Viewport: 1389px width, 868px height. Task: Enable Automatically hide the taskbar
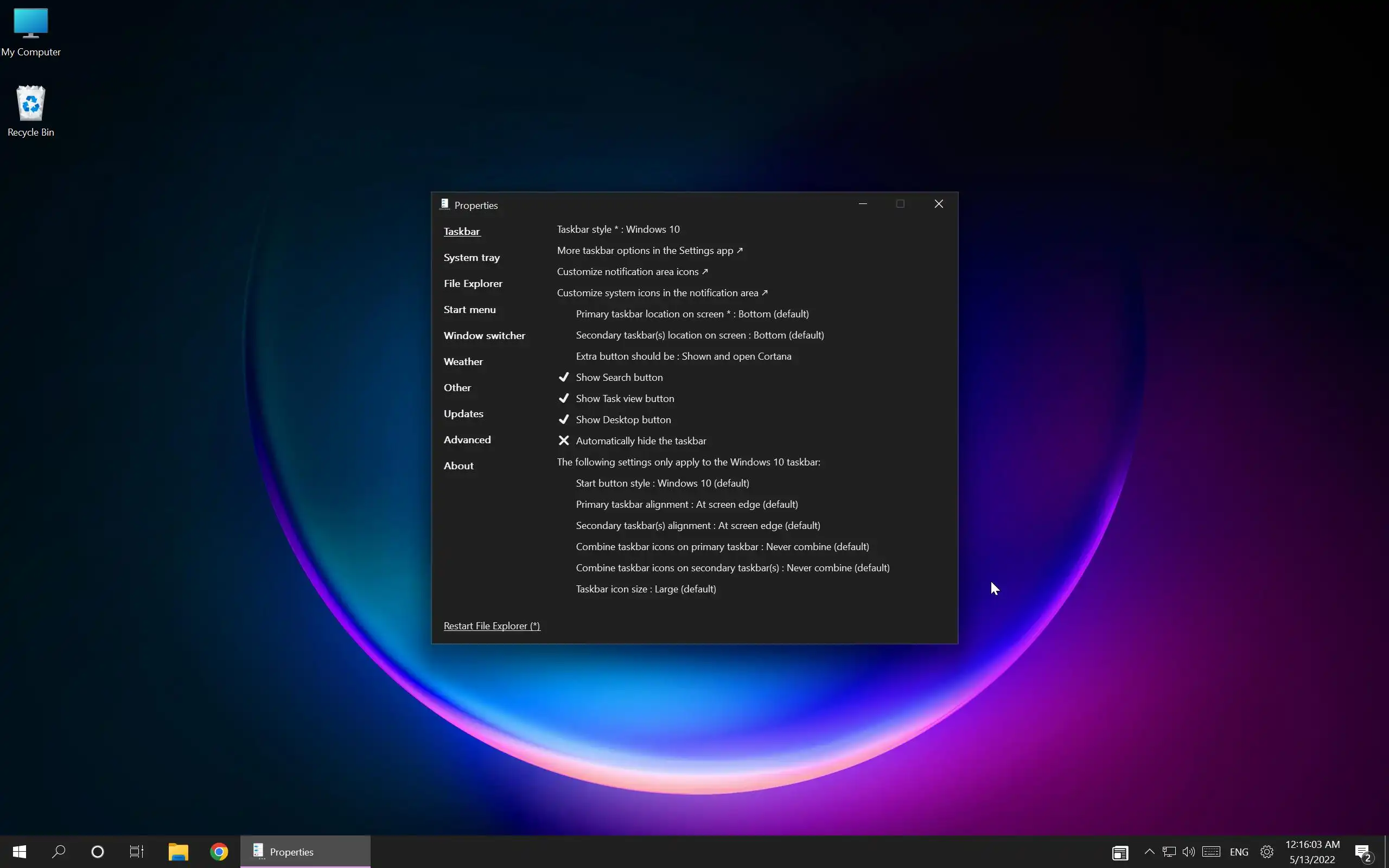click(641, 441)
